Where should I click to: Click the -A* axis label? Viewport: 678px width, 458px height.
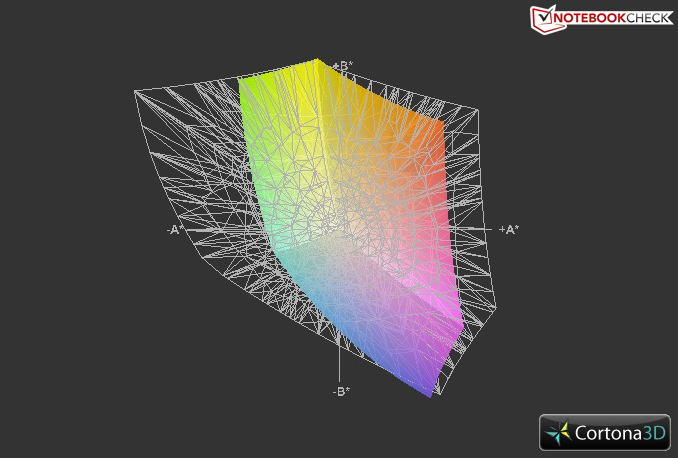tap(173, 230)
